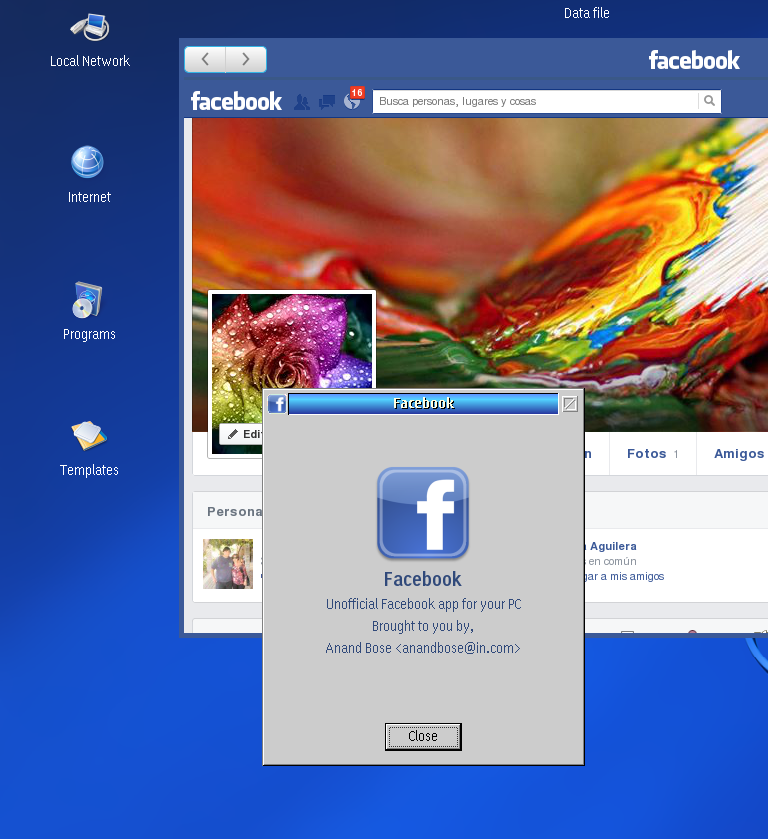The image size is (768, 839).
Task: Click the dialog's top-right window button
Action: pos(570,404)
